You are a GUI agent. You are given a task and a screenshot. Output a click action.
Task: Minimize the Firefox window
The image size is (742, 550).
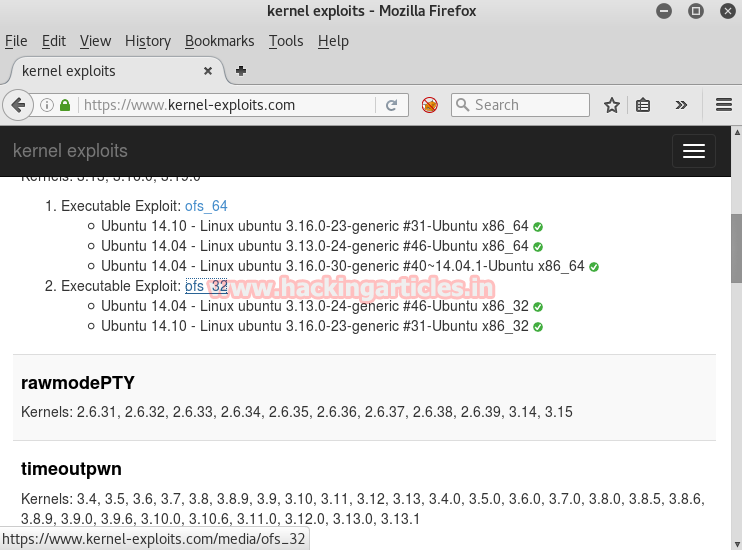pos(664,11)
